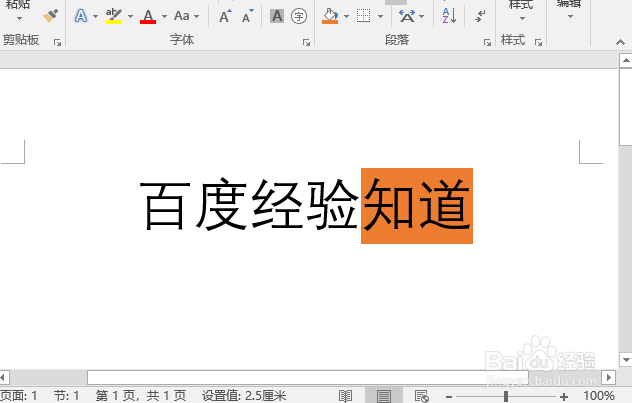Click 第 1 页, 共 1 页 page indicator
Viewport: 632px width, 403px height.
(x=141, y=396)
